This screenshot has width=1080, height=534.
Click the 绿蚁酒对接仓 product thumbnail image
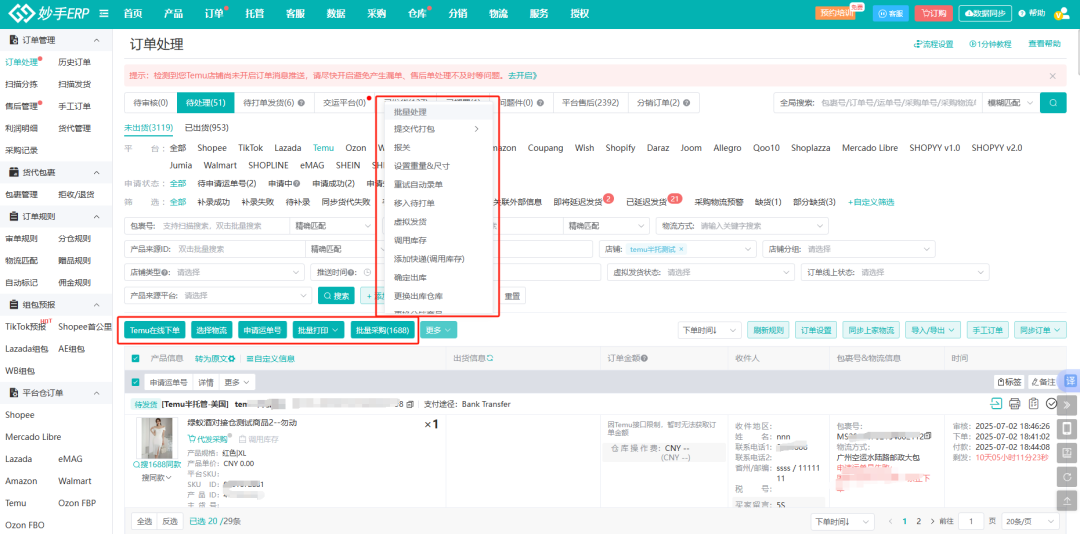[x=156, y=437]
